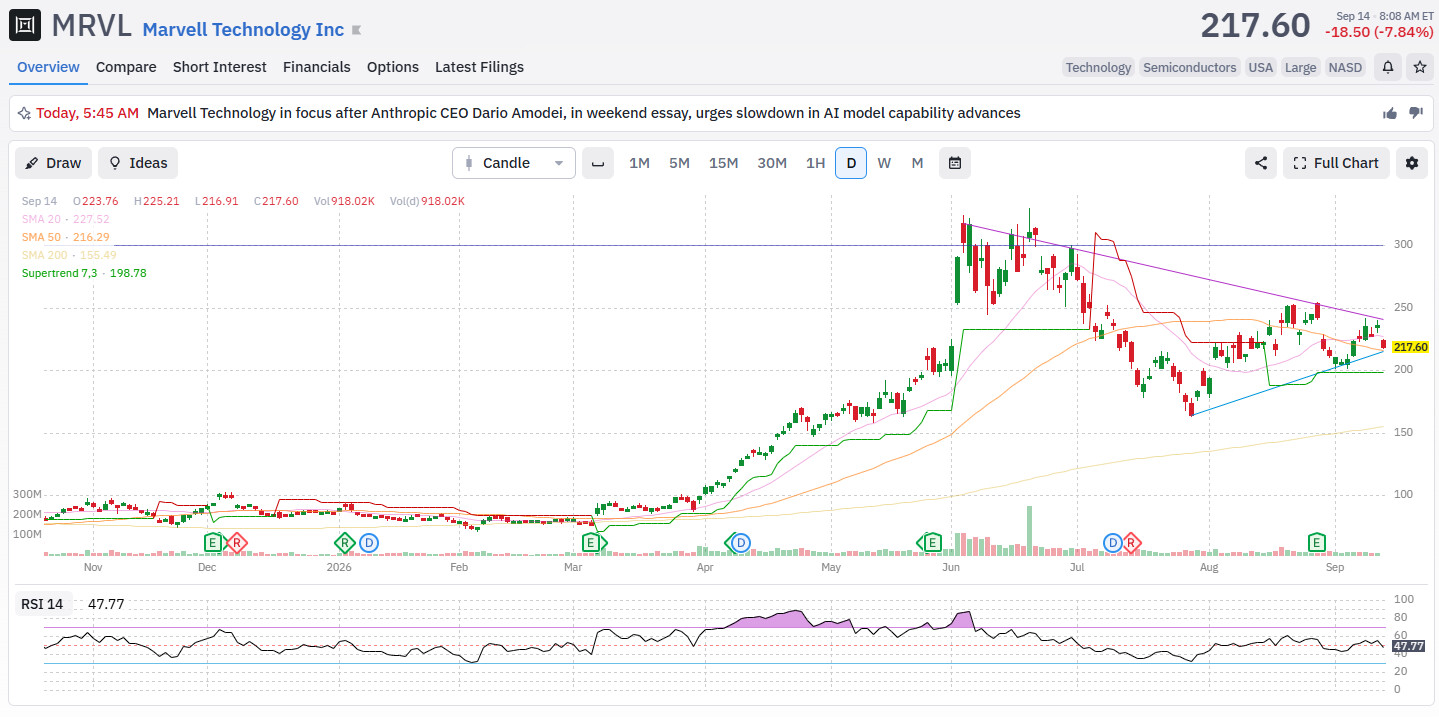Open the Marvell Technology Inc link
The width and height of the screenshot is (1439, 717).
click(243, 30)
